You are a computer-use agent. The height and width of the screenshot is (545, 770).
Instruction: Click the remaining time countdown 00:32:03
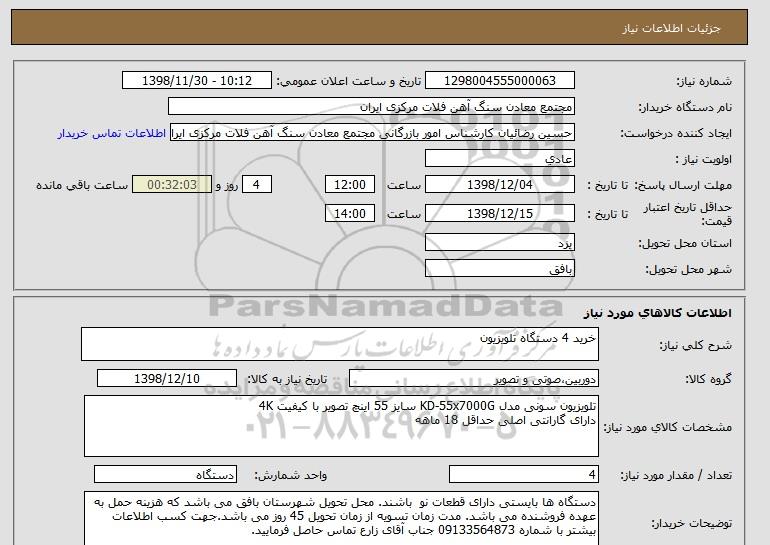coord(172,185)
